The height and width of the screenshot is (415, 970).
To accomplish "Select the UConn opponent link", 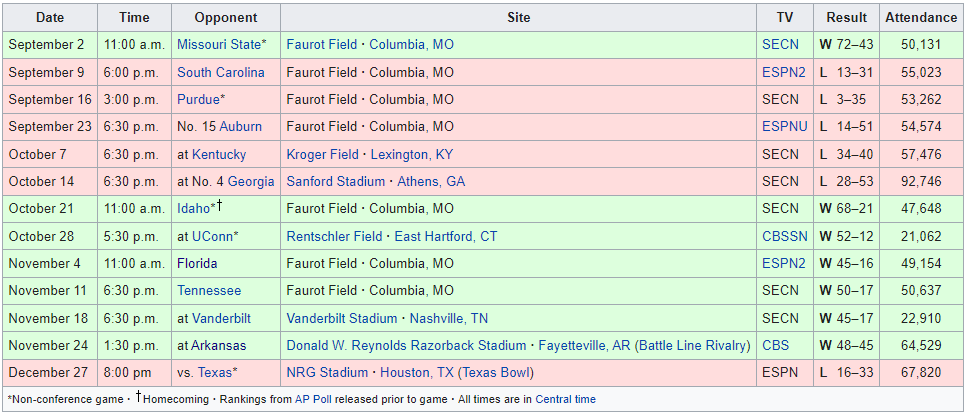I will point(212,236).
